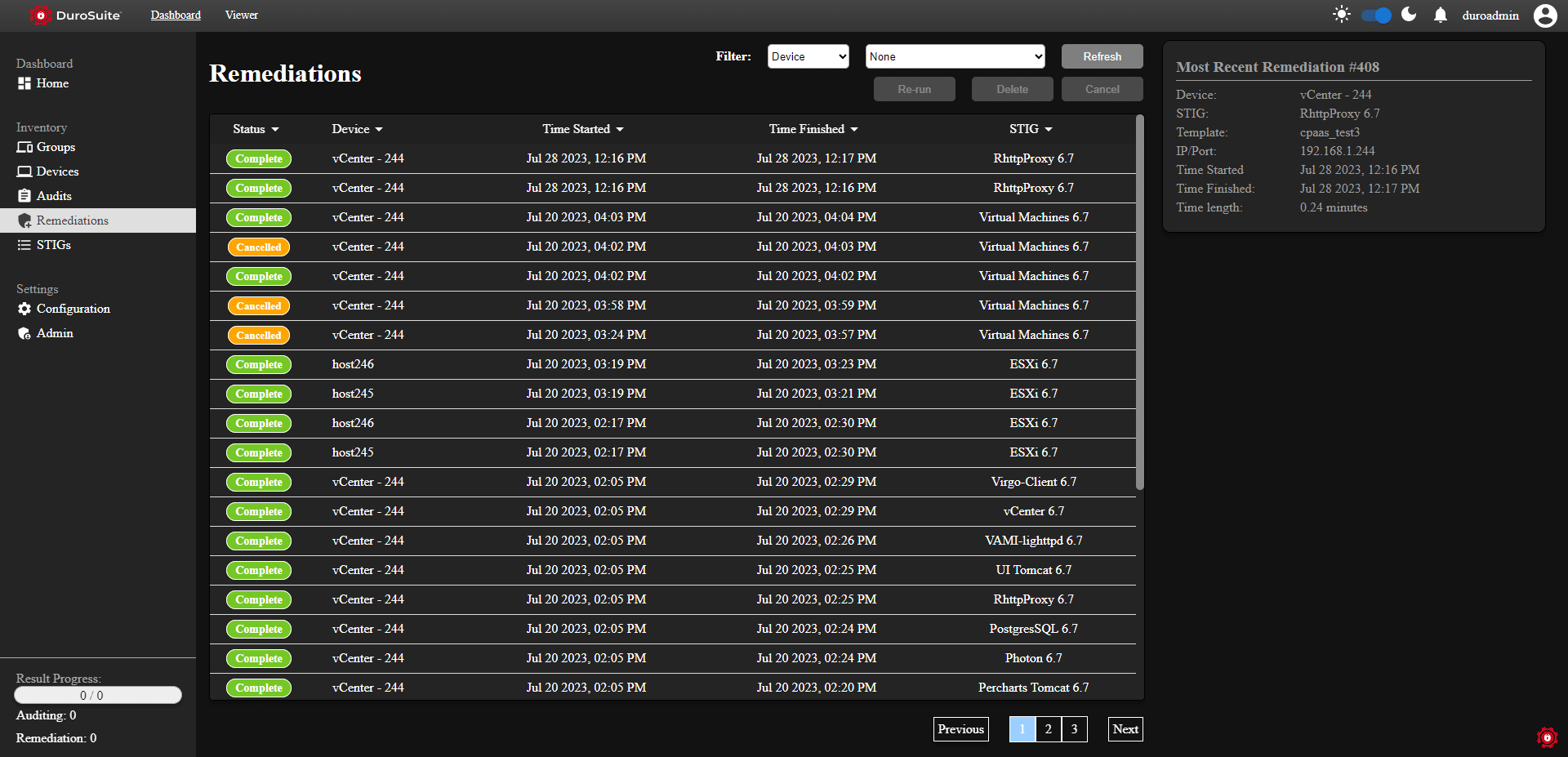Click the Home grid icon in sidebar

coord(24,83)
